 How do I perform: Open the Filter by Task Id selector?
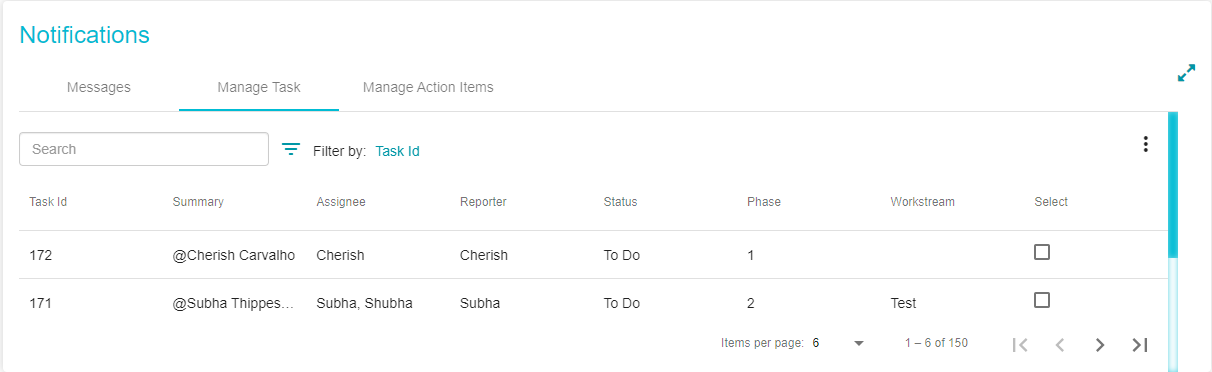coord(397,151)
